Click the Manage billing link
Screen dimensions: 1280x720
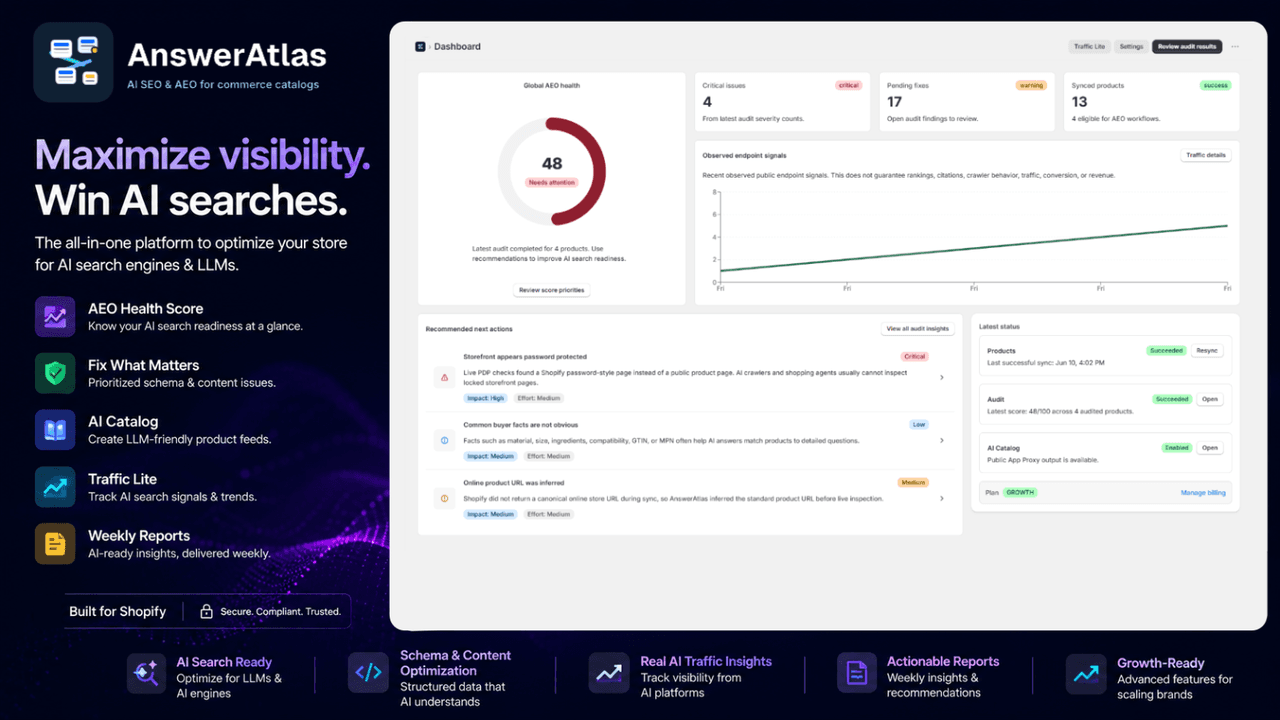pyautogui.click(x=1202, y=493)
